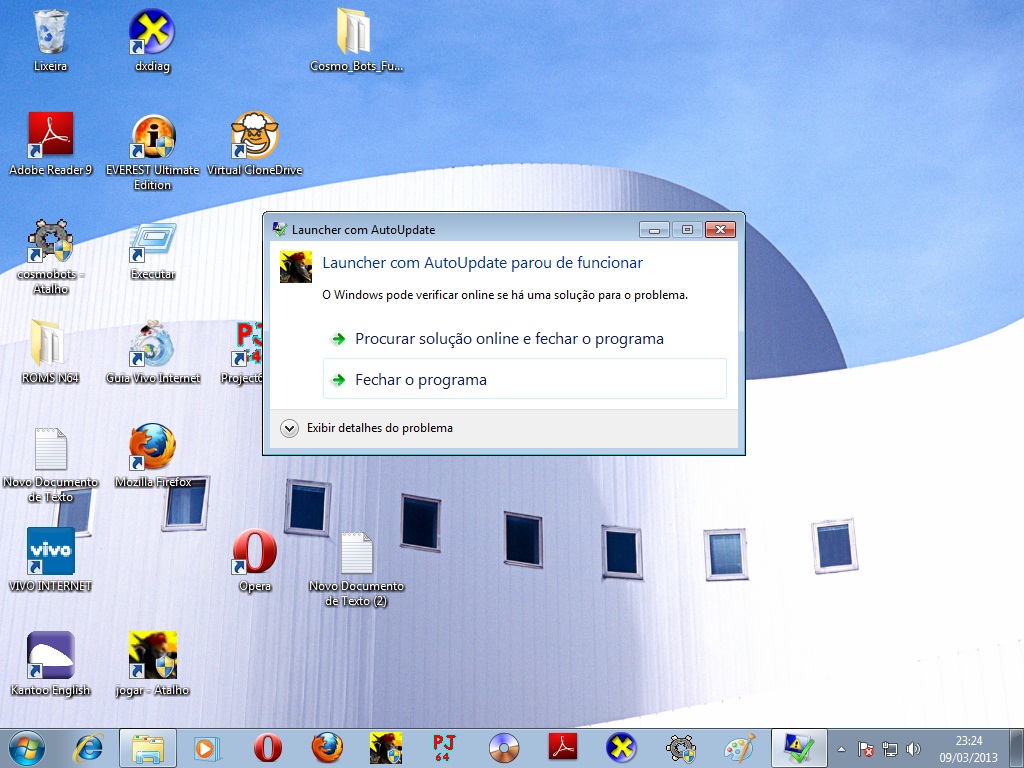Launch Internet Explorer from the taskbar

point(89,748)
